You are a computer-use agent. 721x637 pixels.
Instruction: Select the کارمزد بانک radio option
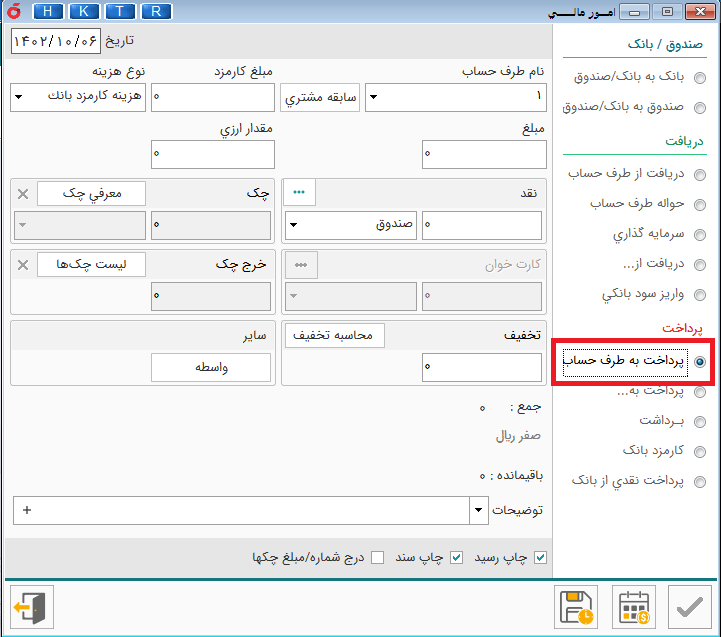point(700,452)
